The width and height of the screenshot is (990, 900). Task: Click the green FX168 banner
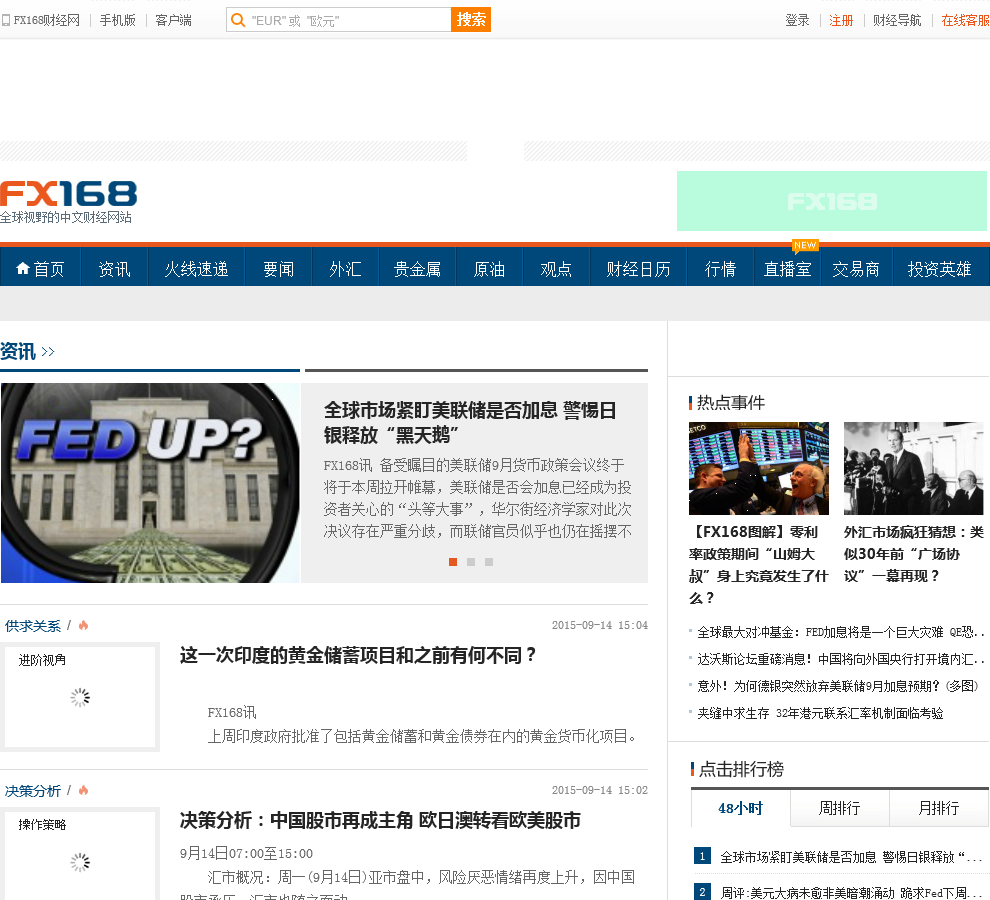coord(832,201)
